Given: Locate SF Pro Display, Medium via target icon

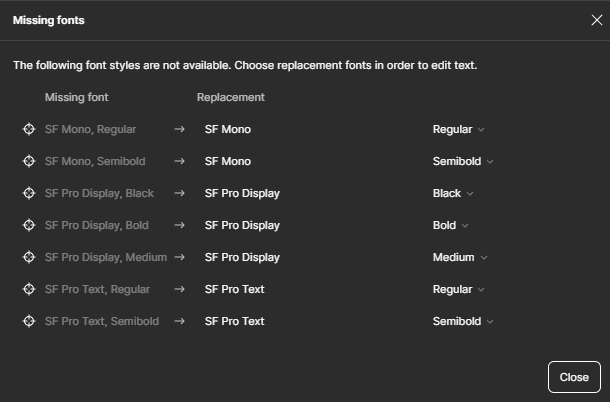Looking at the screenshot, I should pos(29,257).
